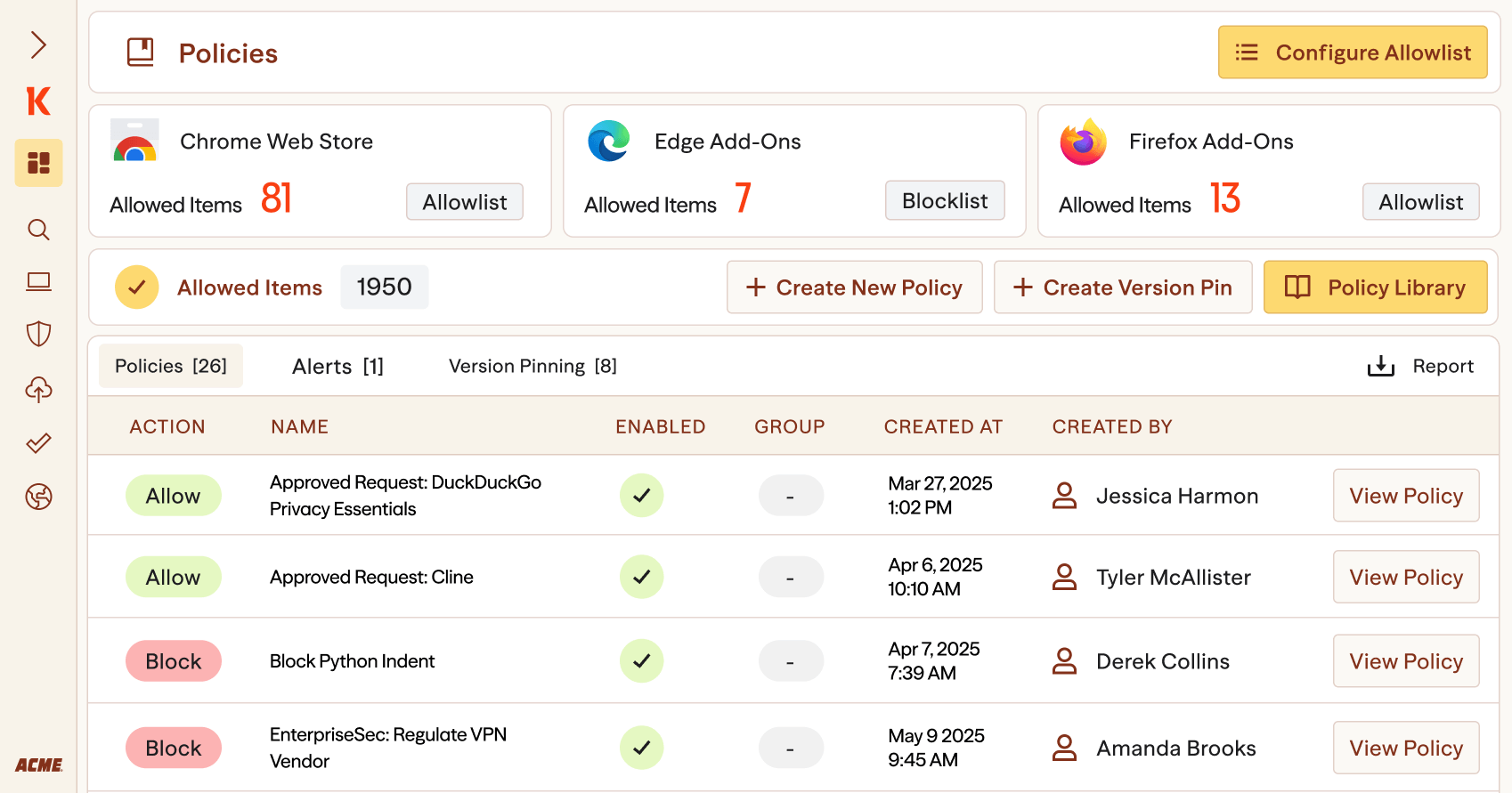Sort by the CREATED BY column header
This screenshot has height=793, width=1512.
tap(1112, 427)
